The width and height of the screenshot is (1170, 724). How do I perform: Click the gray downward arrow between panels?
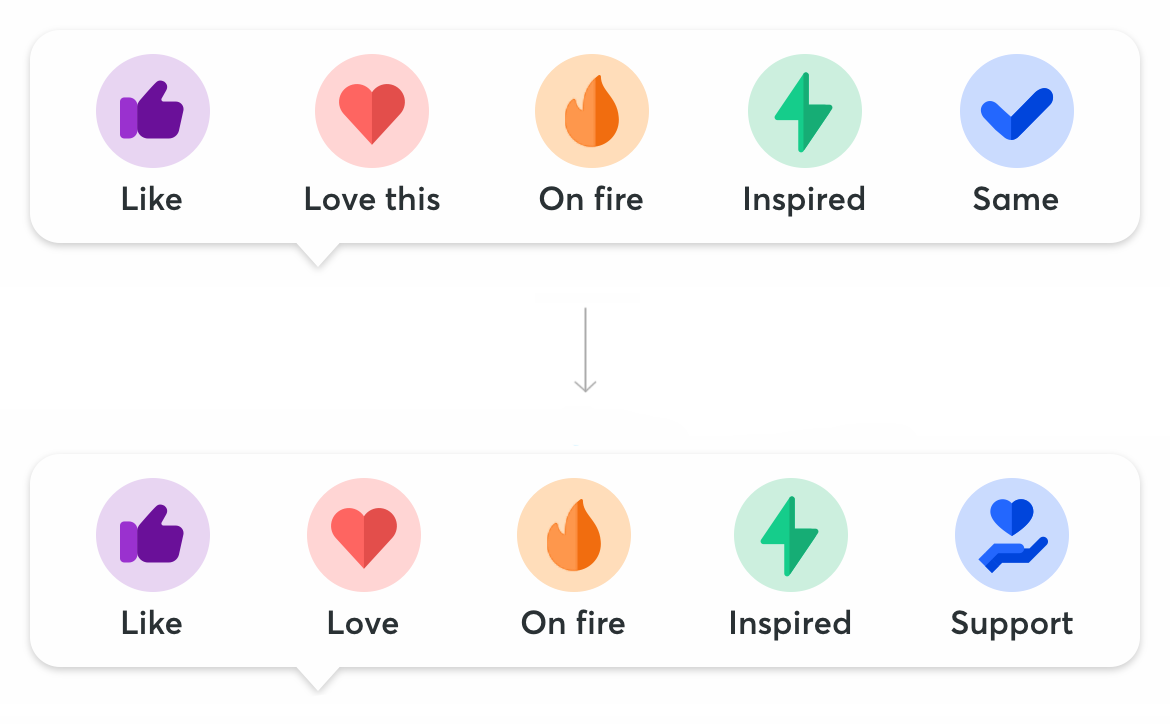point(585,349)
